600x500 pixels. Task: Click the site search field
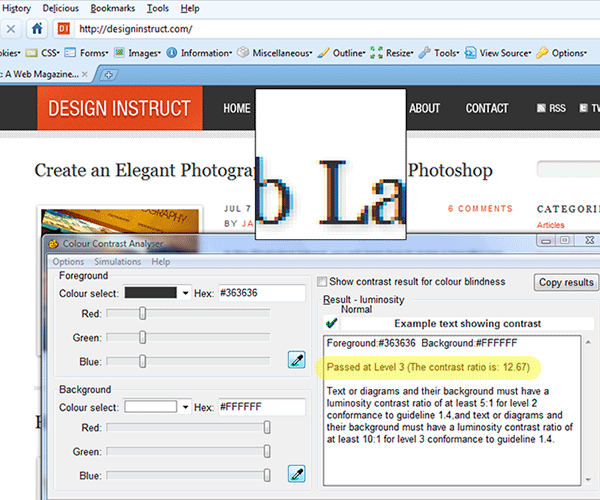pyautogui.click(x=569, y=169)
